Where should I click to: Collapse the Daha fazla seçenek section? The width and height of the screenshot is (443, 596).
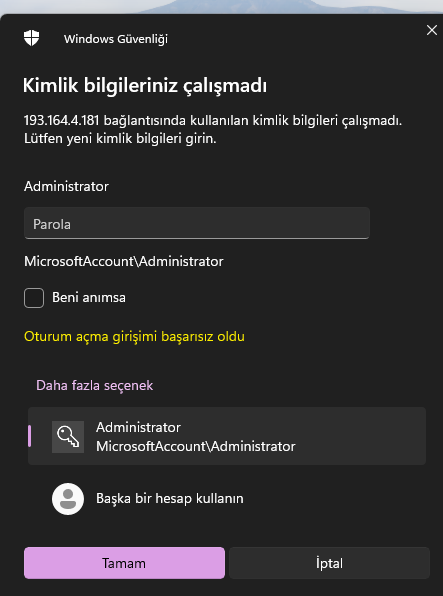(x=94, y=385)
